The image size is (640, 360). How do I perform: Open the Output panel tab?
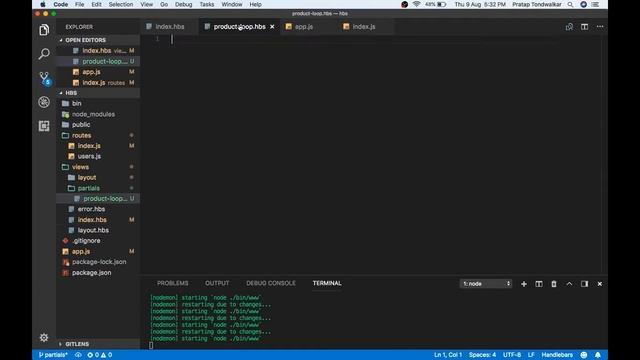(217, 283)
